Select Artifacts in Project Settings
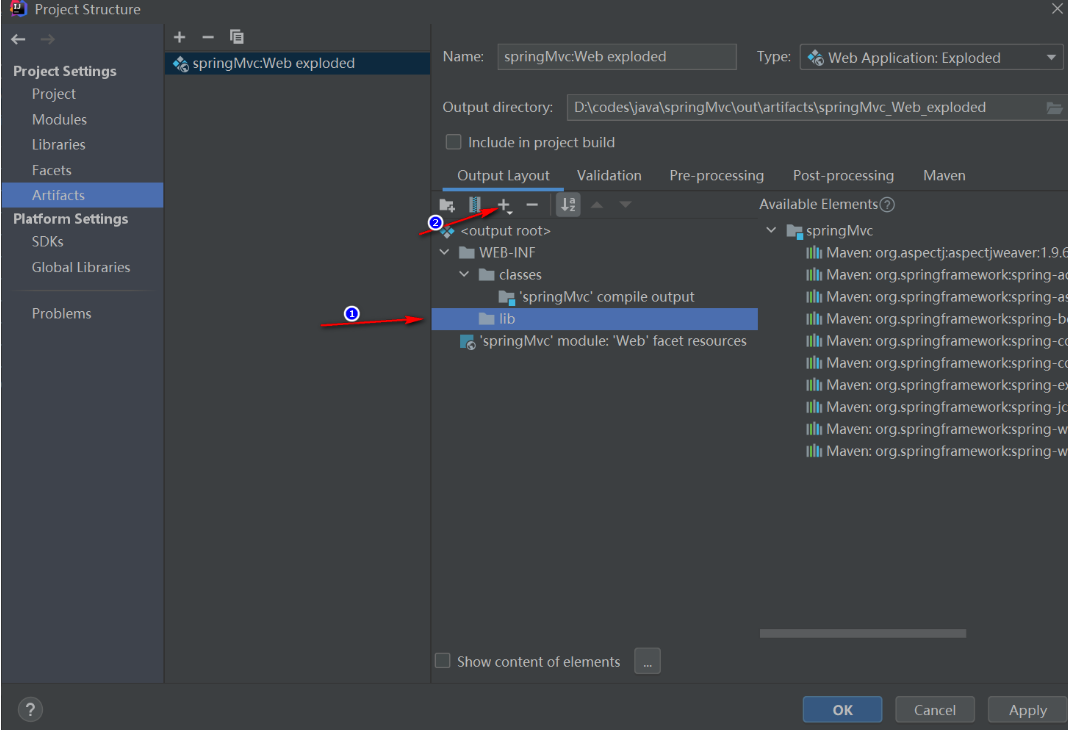1068x730 pixels. coord(82,195)
